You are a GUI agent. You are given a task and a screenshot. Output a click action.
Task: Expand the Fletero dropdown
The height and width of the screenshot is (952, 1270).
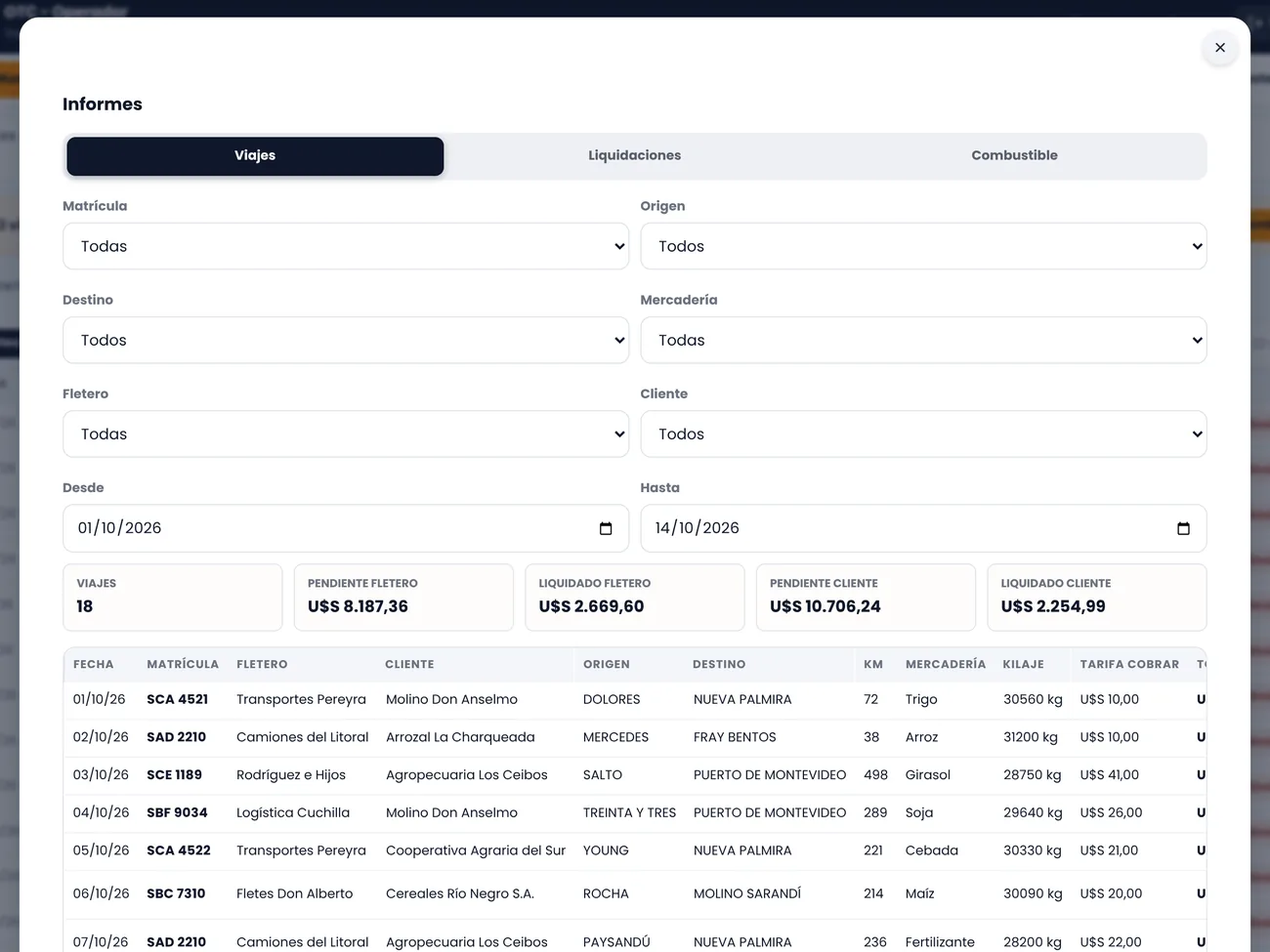click(346, 434)
